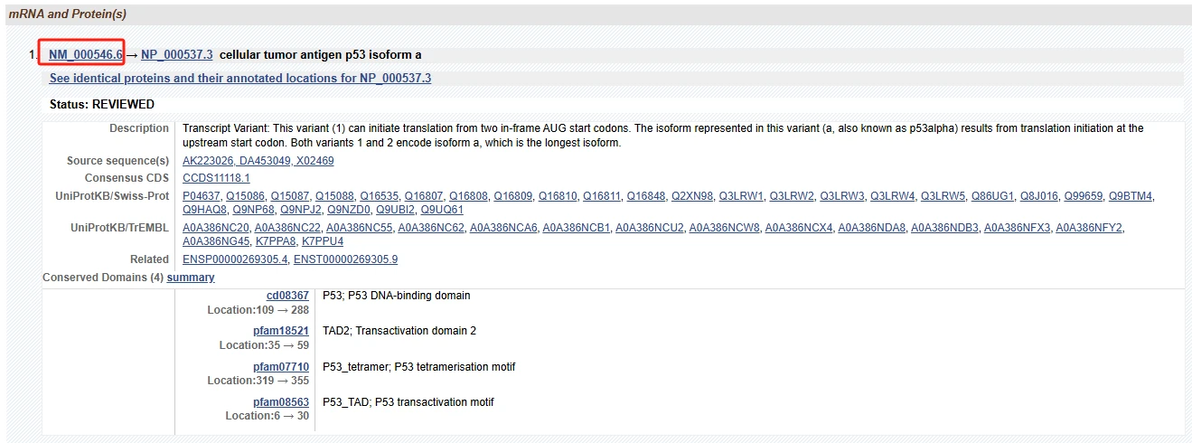
Task: Open cd08367 P53 DNA-binding domain entry
Action: point(287,296)
